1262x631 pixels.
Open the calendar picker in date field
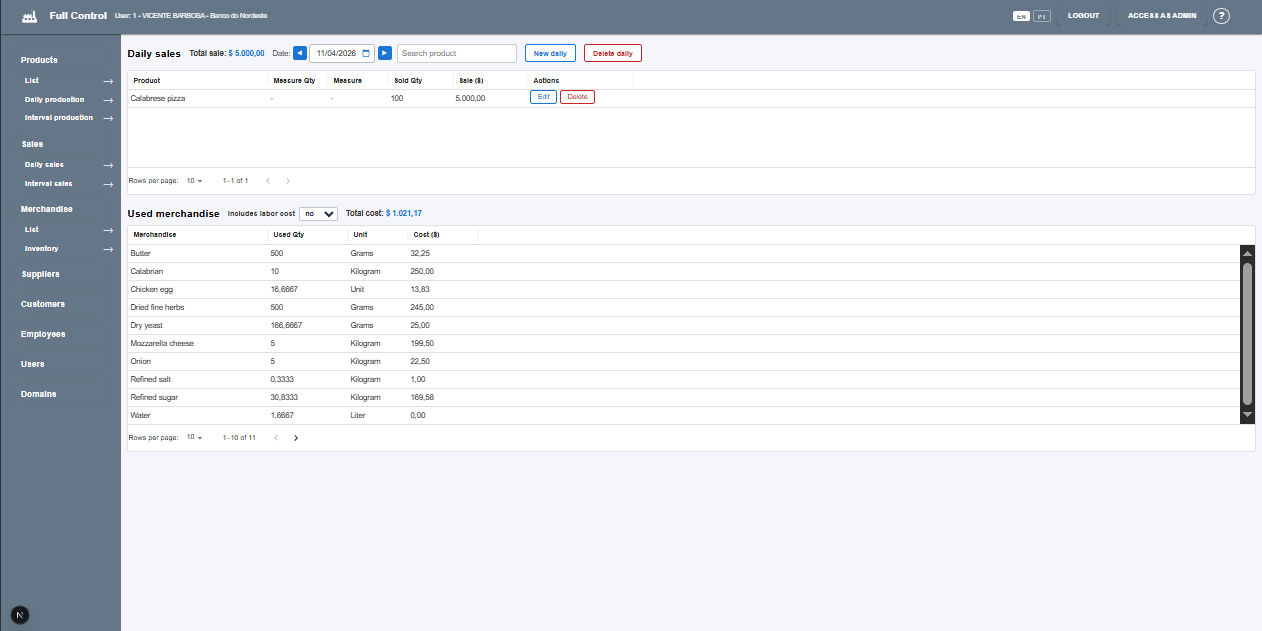pyautogui.click(x=366, y=53)
